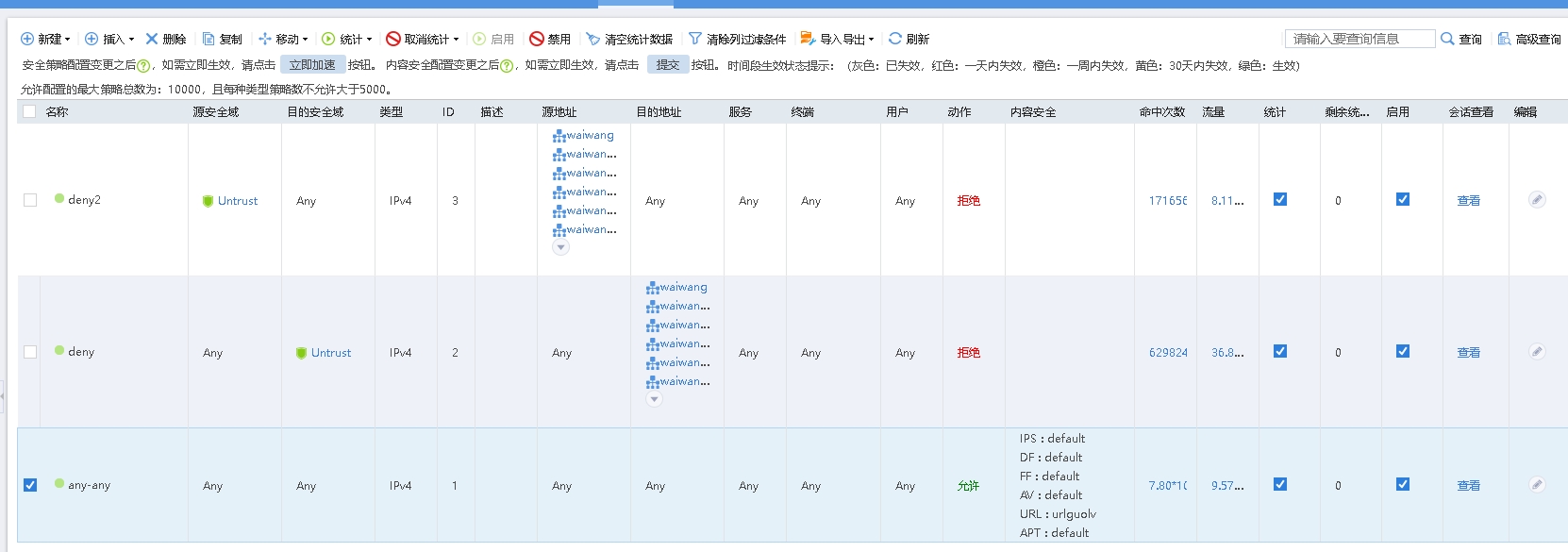Screen dimensions: 1568x552
Task: Click the 提交 submit button
Action: click(668, 65)
